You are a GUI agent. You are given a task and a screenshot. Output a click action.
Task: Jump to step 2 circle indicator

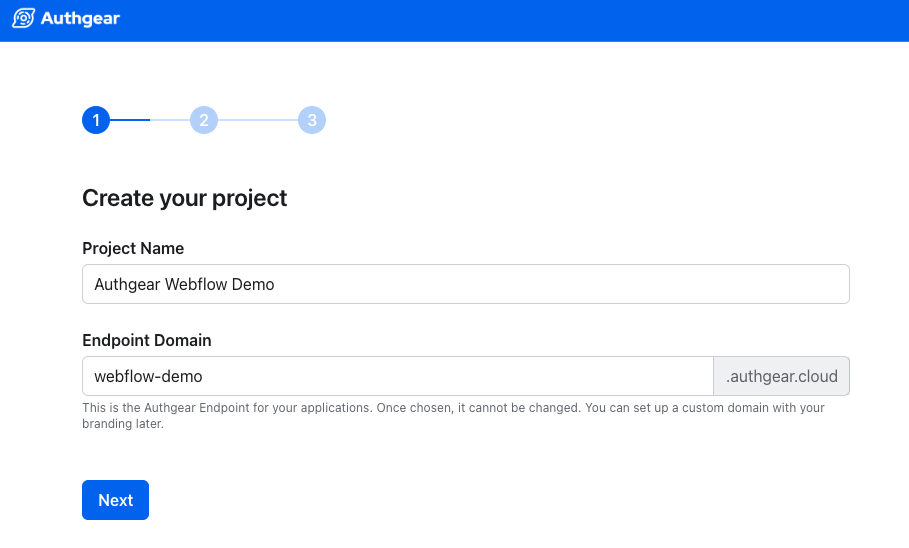coord(204,120)
